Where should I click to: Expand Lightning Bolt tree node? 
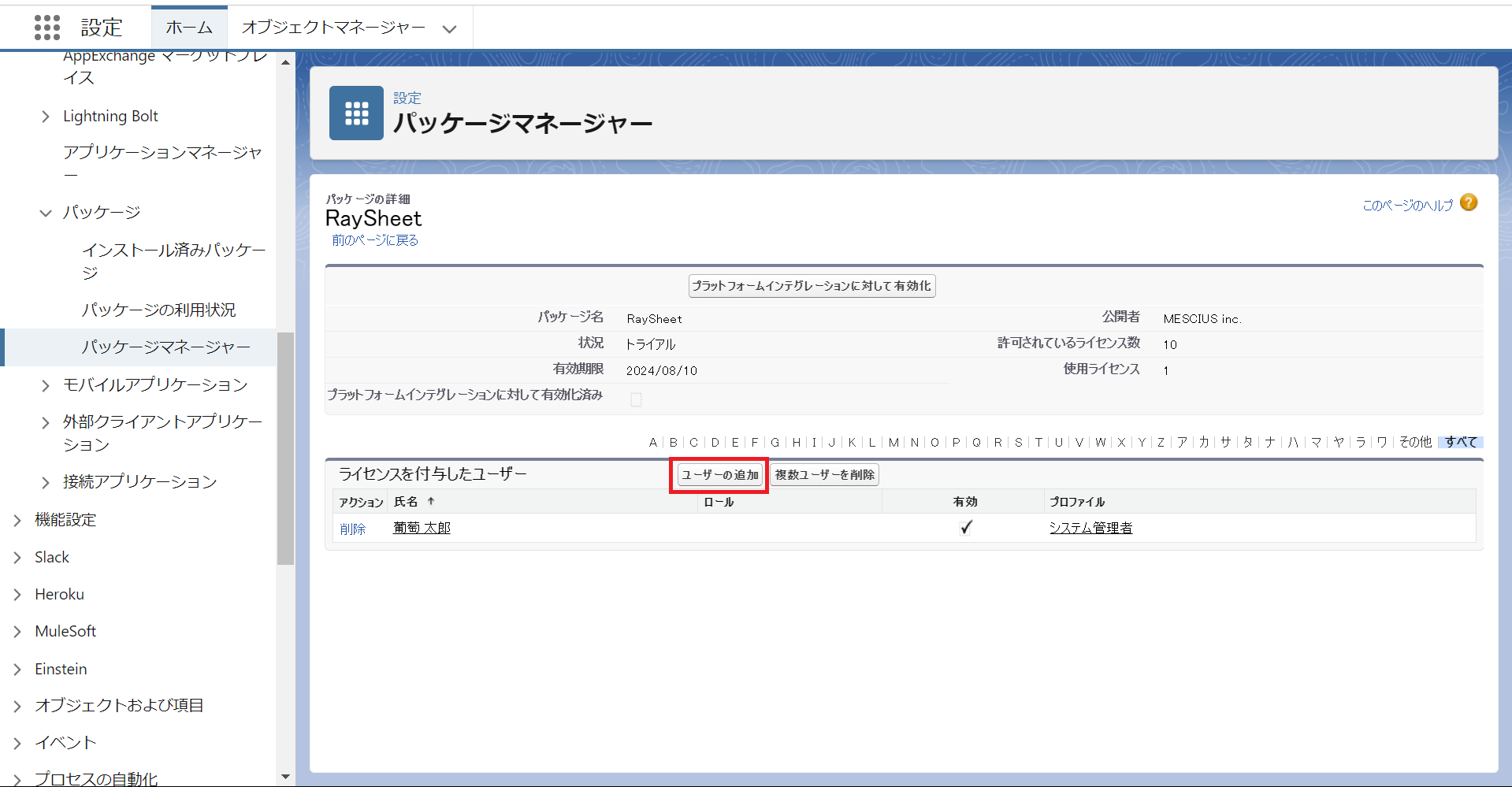pos(45,117)
